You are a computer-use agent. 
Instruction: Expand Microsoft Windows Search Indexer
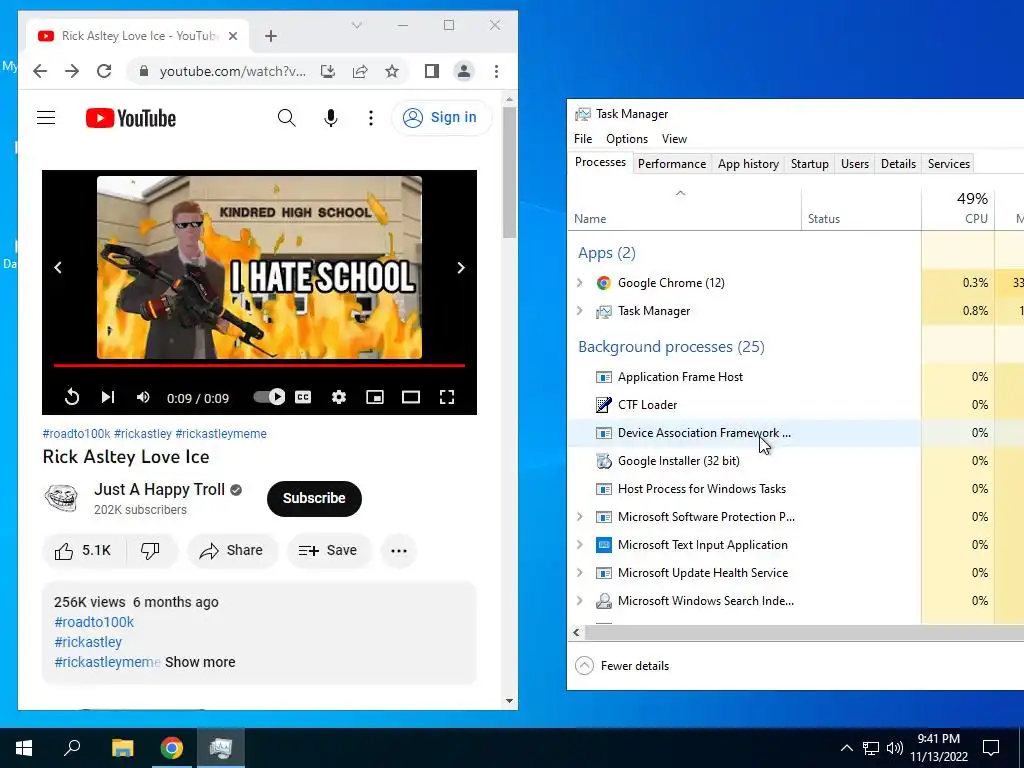(x=579, y=601)
